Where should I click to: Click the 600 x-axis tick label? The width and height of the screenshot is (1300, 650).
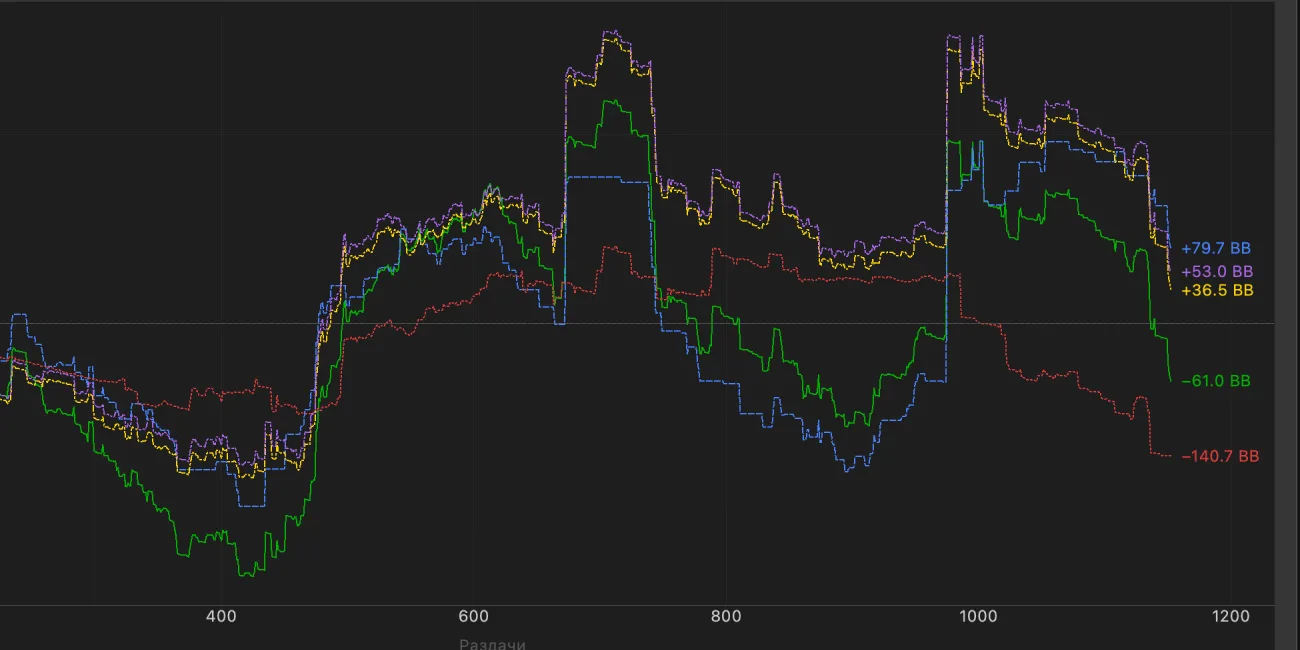pos(473,616)
